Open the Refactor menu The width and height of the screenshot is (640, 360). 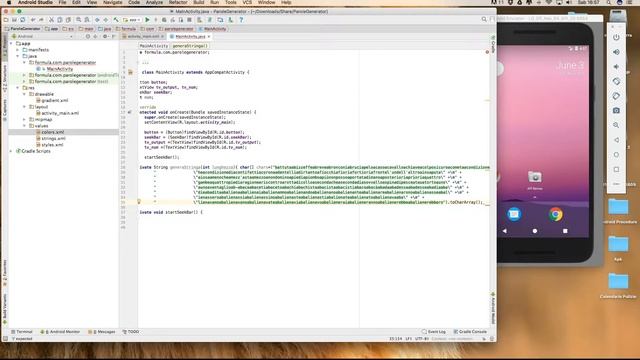click(x=178, y=2)
